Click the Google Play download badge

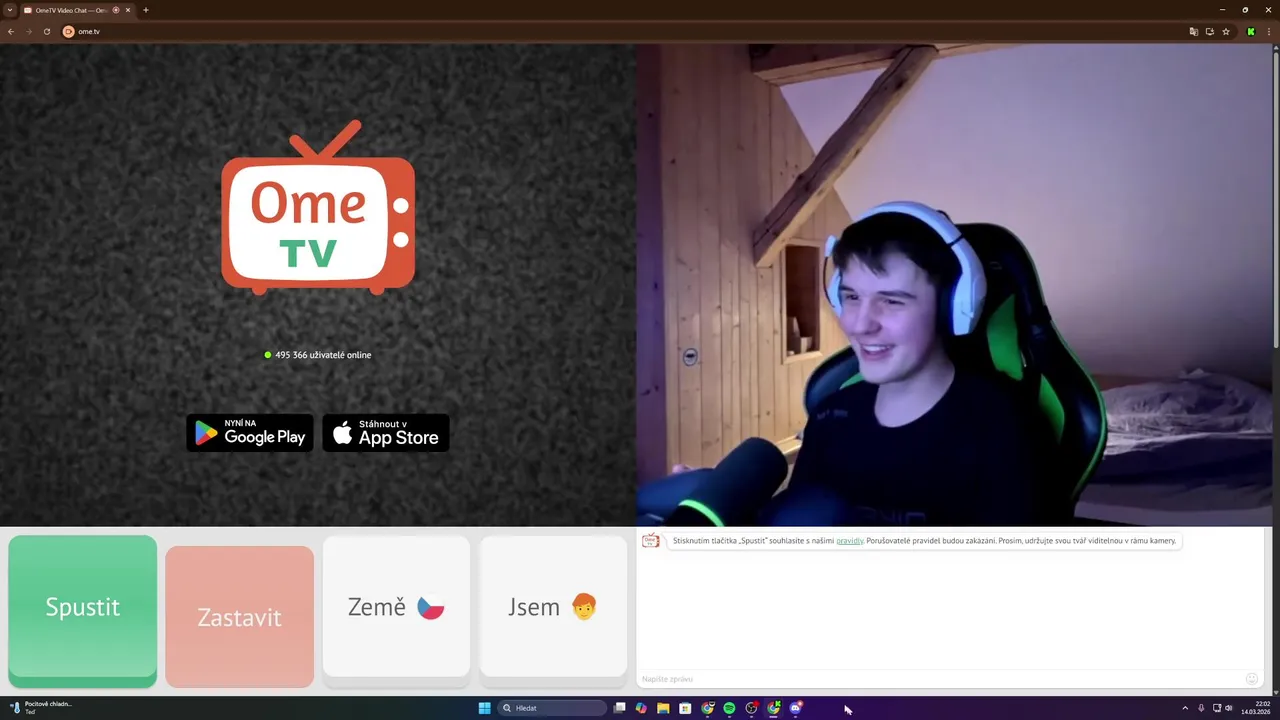(x=250, y=433)
